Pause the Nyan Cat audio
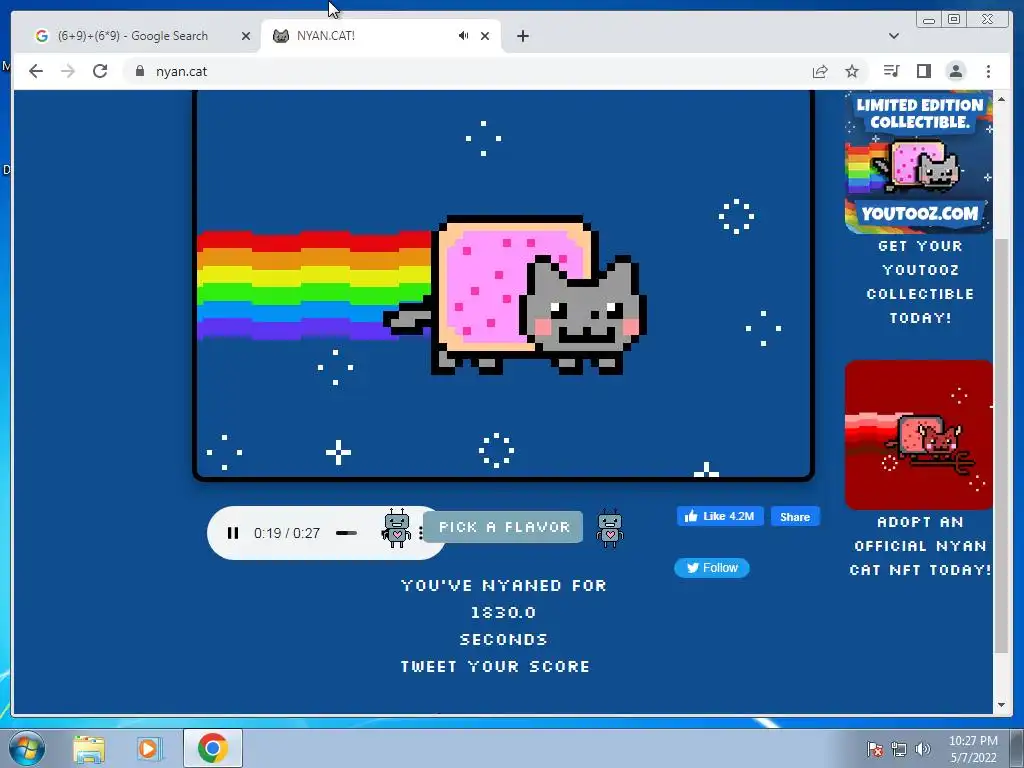1024x768 pixels. point(232,533)
